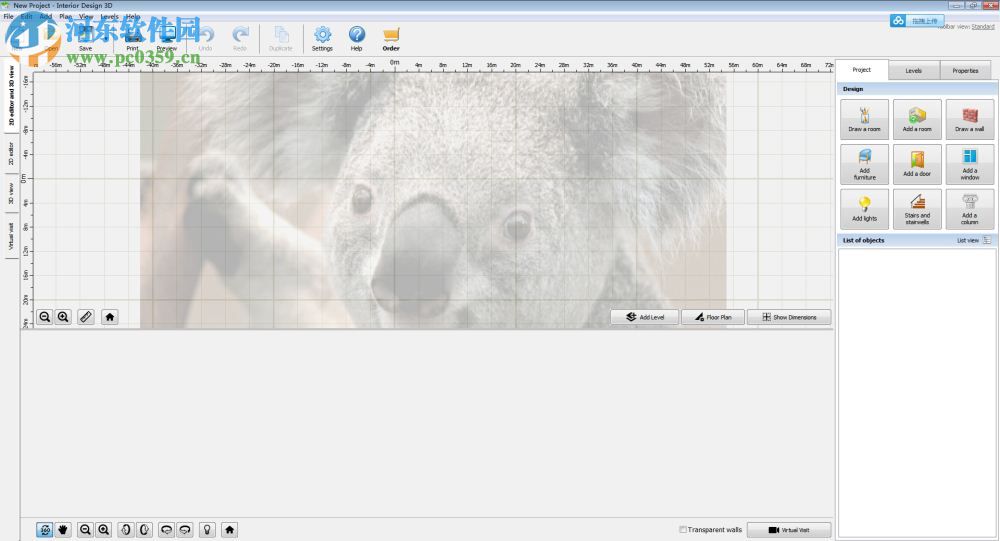Start the Virtual Visit

point(789,530)
